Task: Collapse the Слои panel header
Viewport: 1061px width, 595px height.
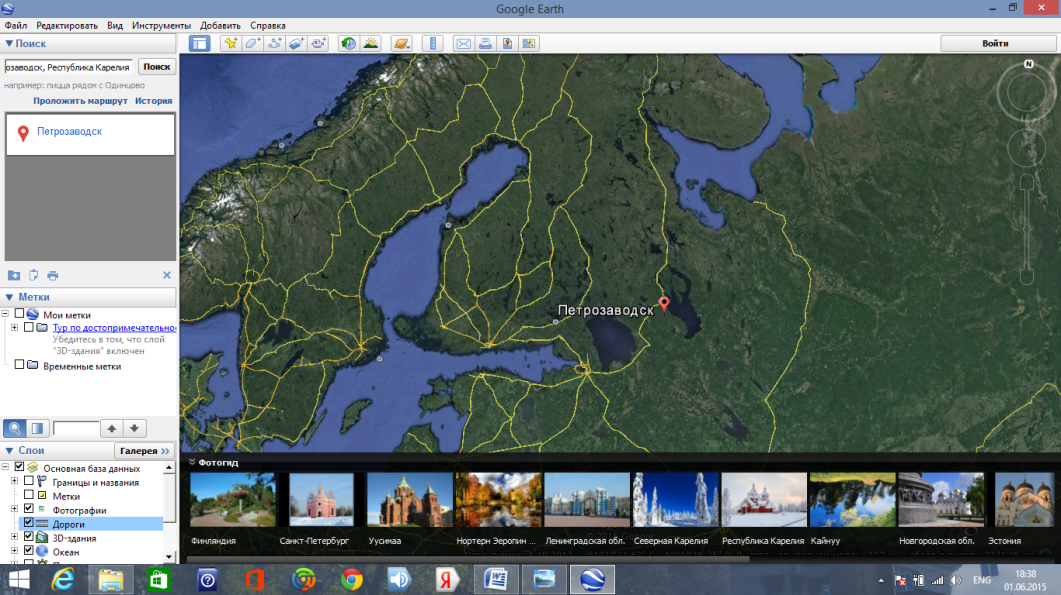Action: point(9,450)
